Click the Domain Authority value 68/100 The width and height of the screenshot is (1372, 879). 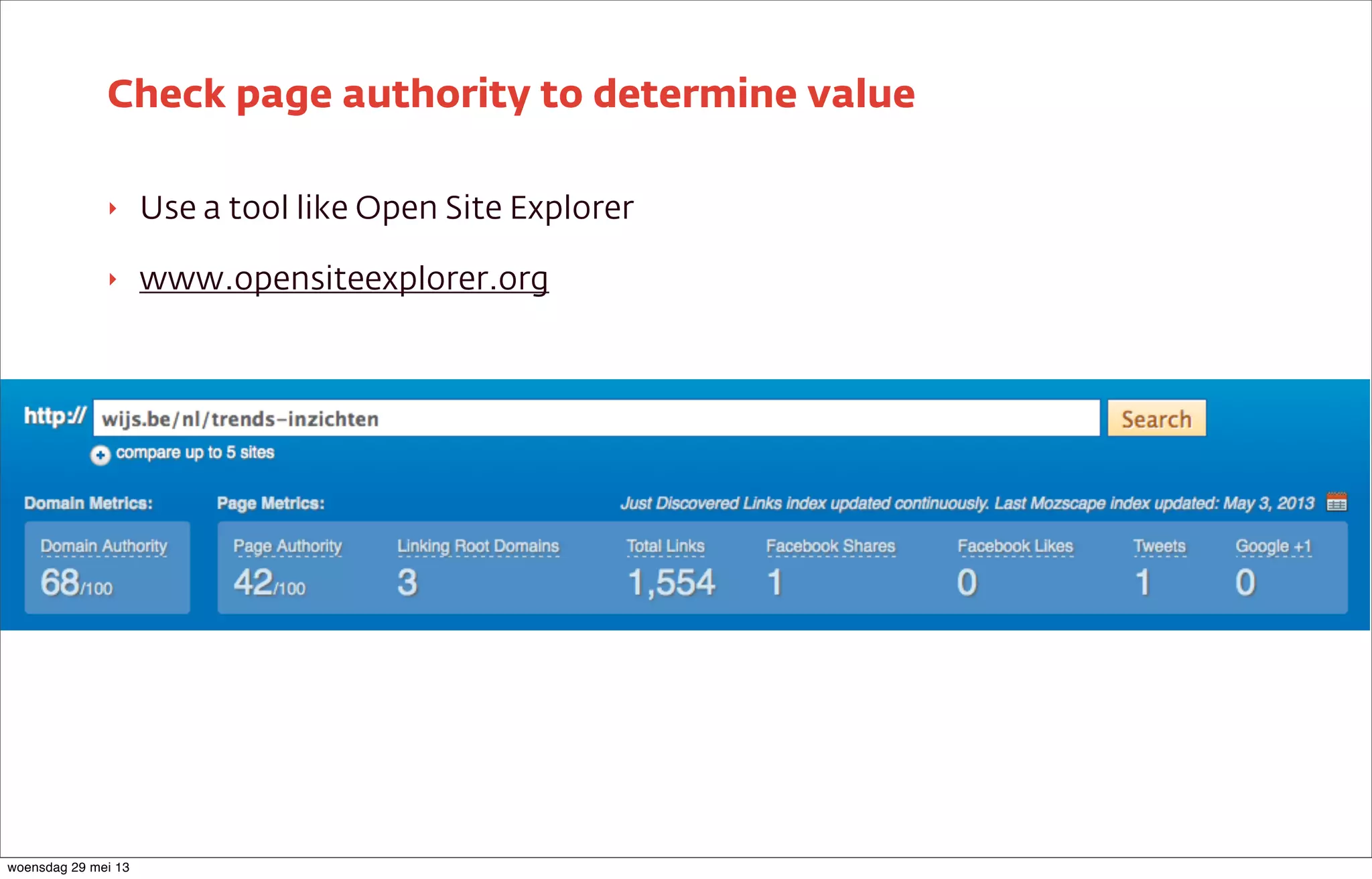point(76,582)
